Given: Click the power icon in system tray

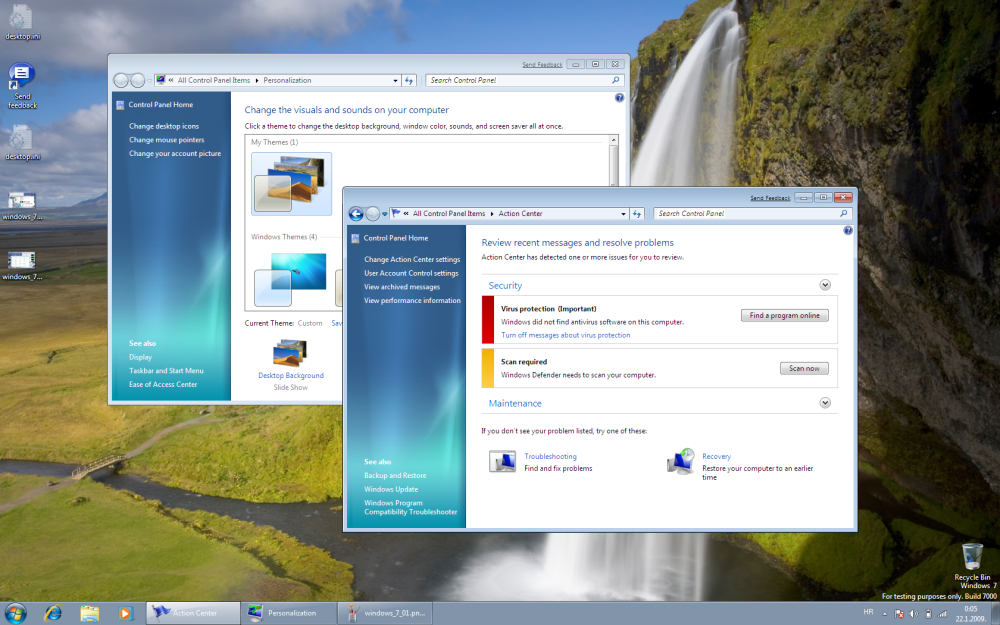Looking at the screenshot, I should coord(928,614).
